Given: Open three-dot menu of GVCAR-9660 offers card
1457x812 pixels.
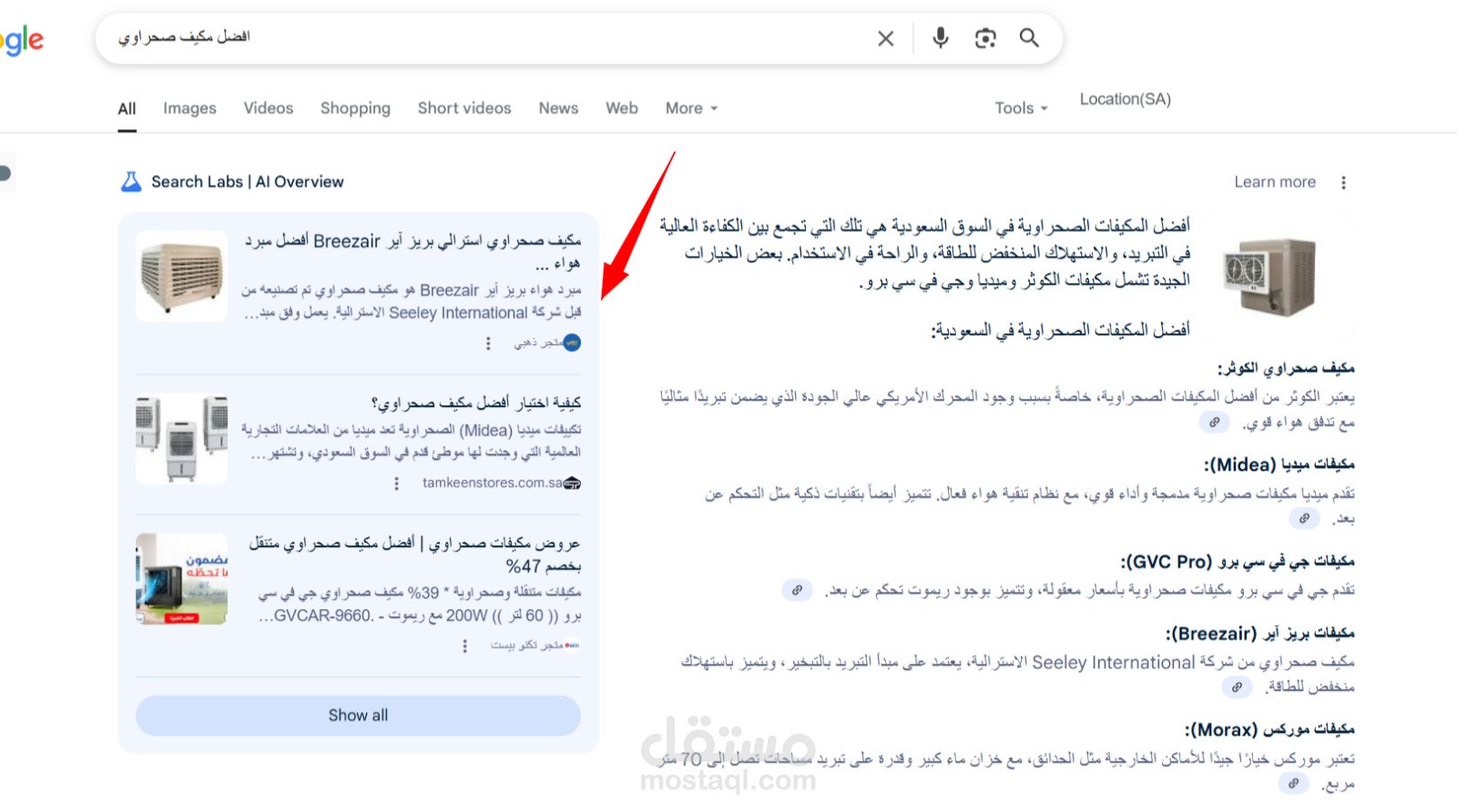Looking at the screenshot, I should 464,645.
